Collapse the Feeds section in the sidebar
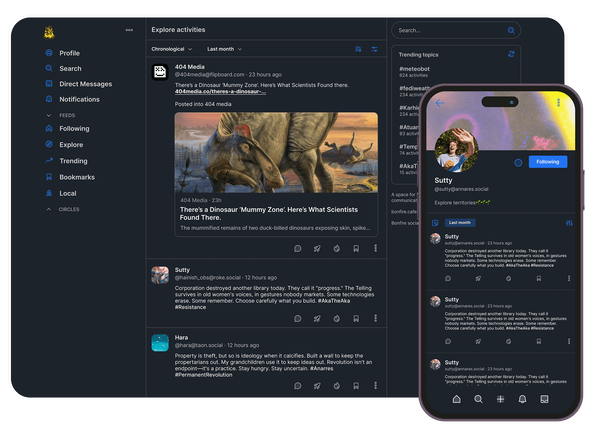This screenshot has width=600, height=429. pyautogui.click(x=50, y=115)
